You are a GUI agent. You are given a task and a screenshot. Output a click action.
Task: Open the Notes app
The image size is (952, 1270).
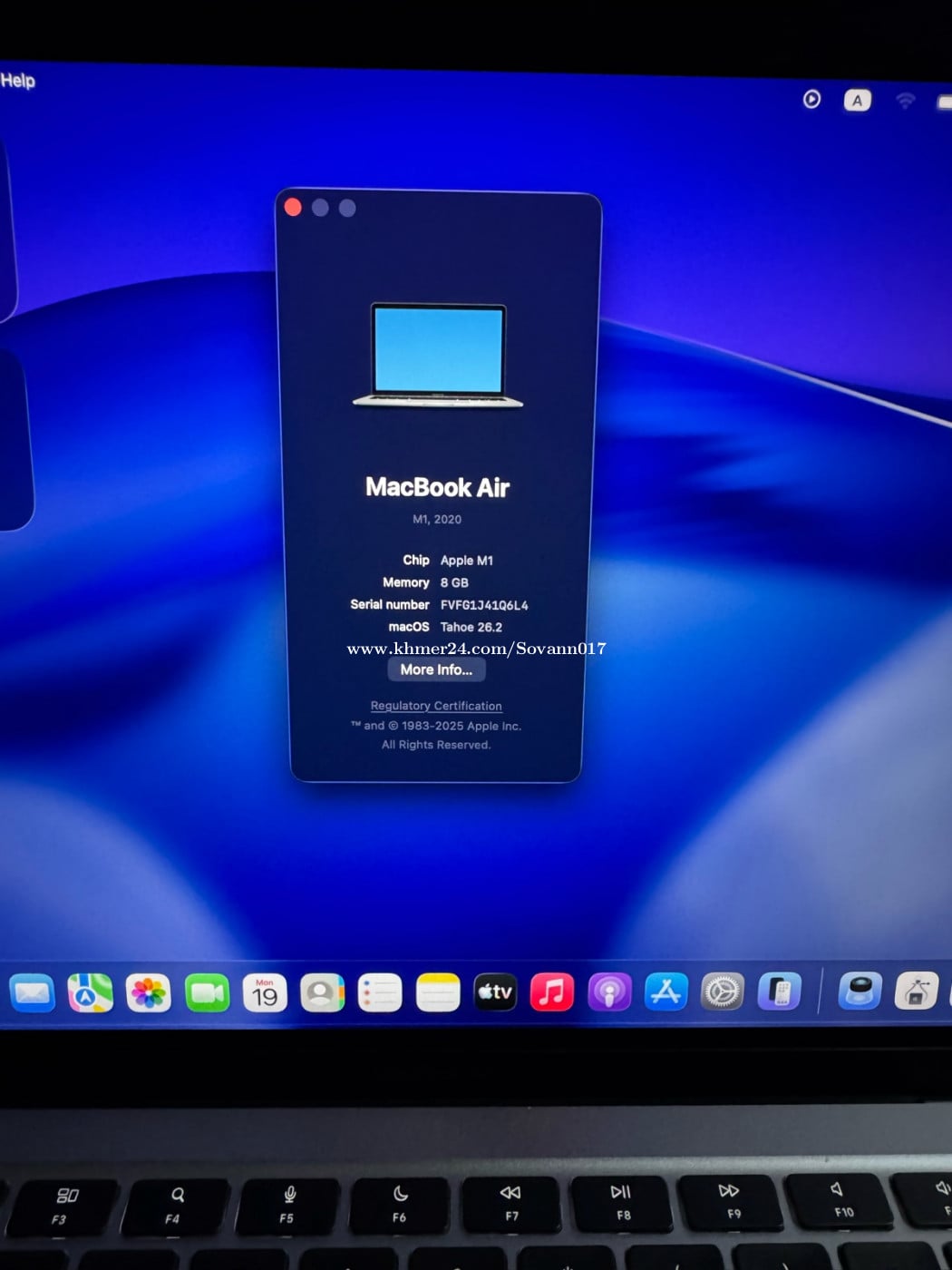438,993
